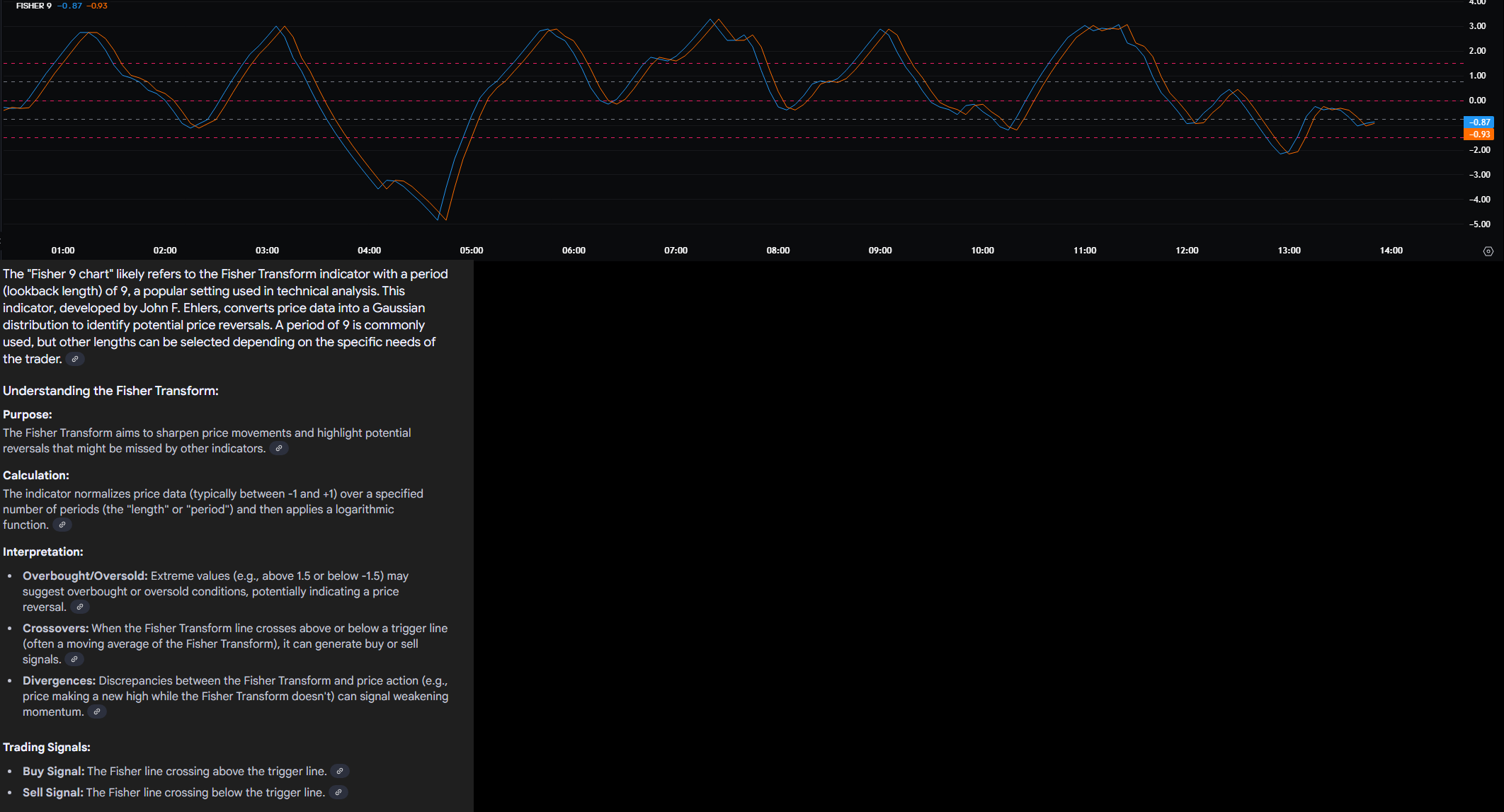This screenshot has height=812, width=1504.
Task: Click the 1.00 price scale value
Action: point(1477,76)
